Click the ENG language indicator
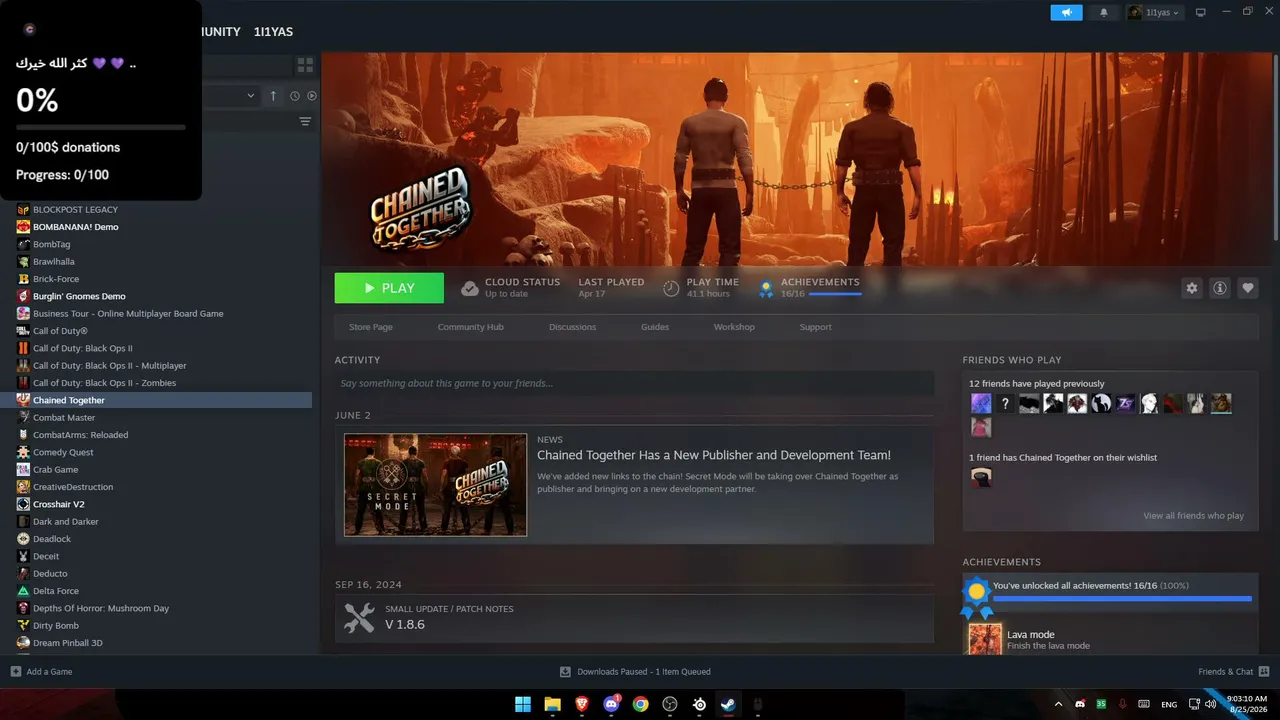This screenshot has width=1280, height=720. coord(1168,704)
